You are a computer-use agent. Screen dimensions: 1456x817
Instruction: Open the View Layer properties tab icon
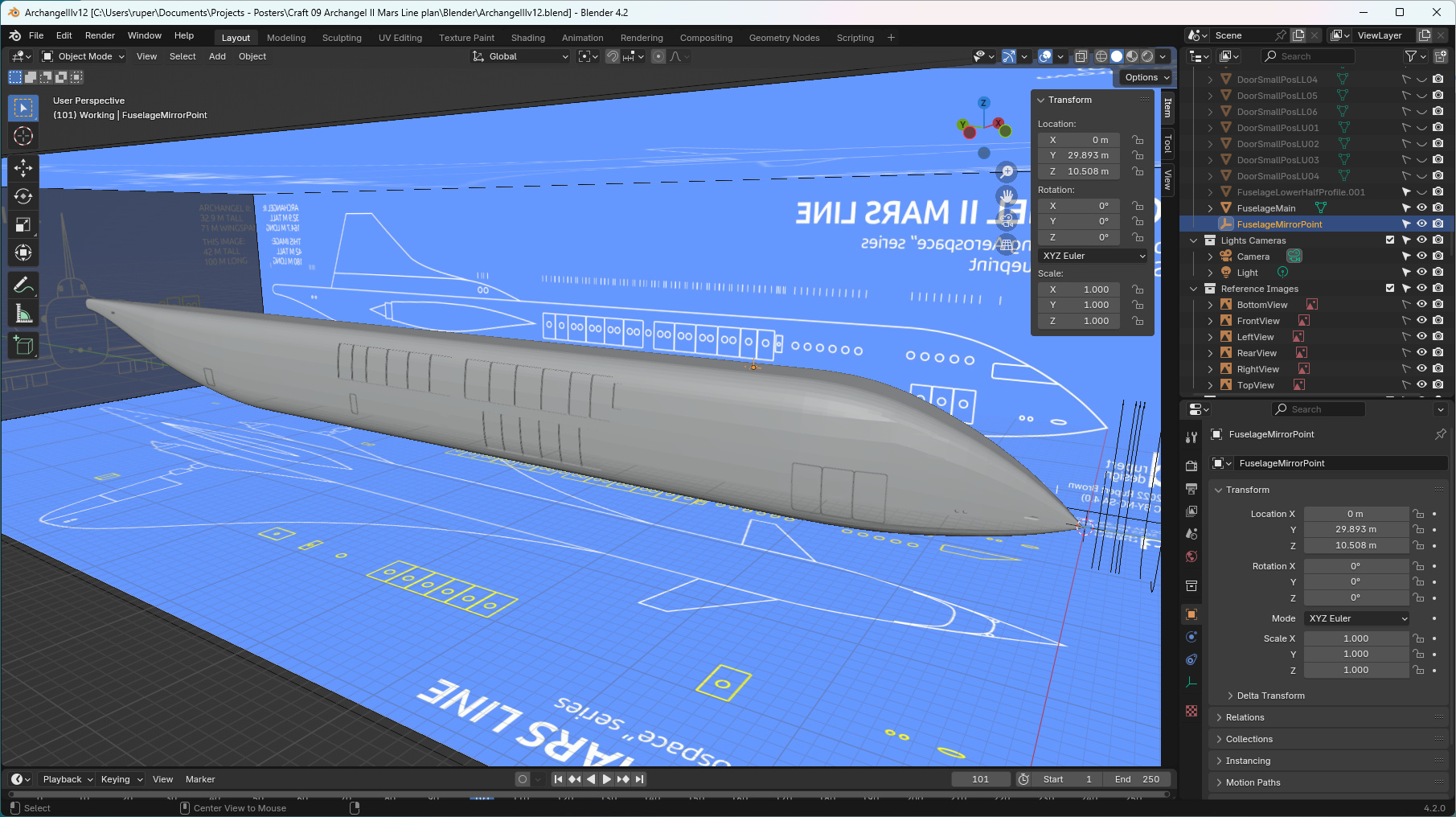pos(1191,511)
